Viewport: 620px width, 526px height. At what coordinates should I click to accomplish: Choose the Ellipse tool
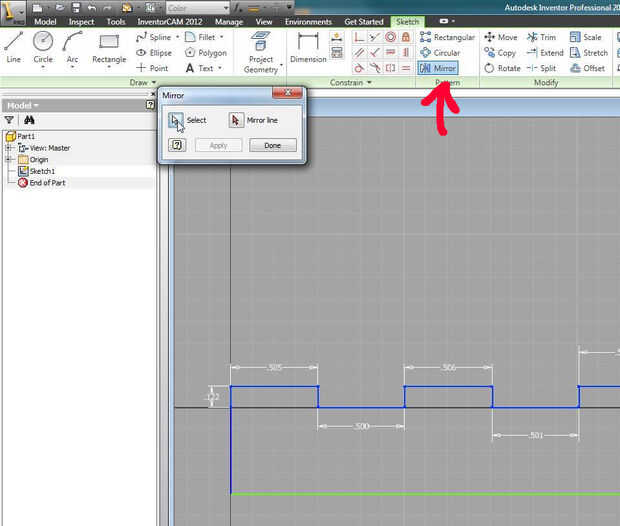click(154, 53)
